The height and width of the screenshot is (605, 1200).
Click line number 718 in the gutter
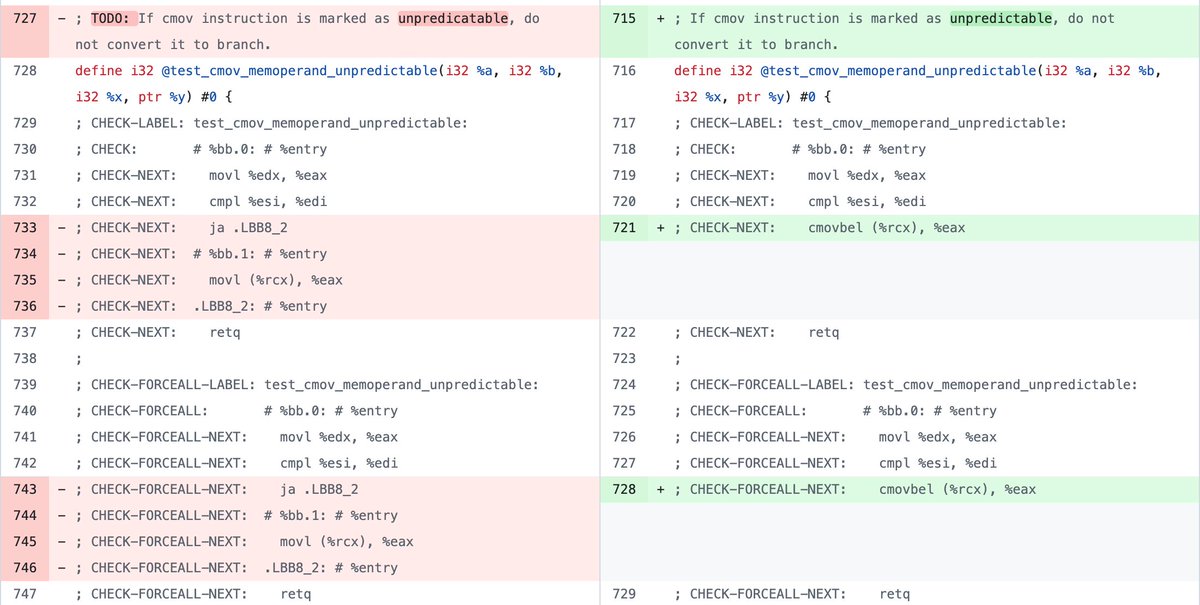[x=624, y=149]
